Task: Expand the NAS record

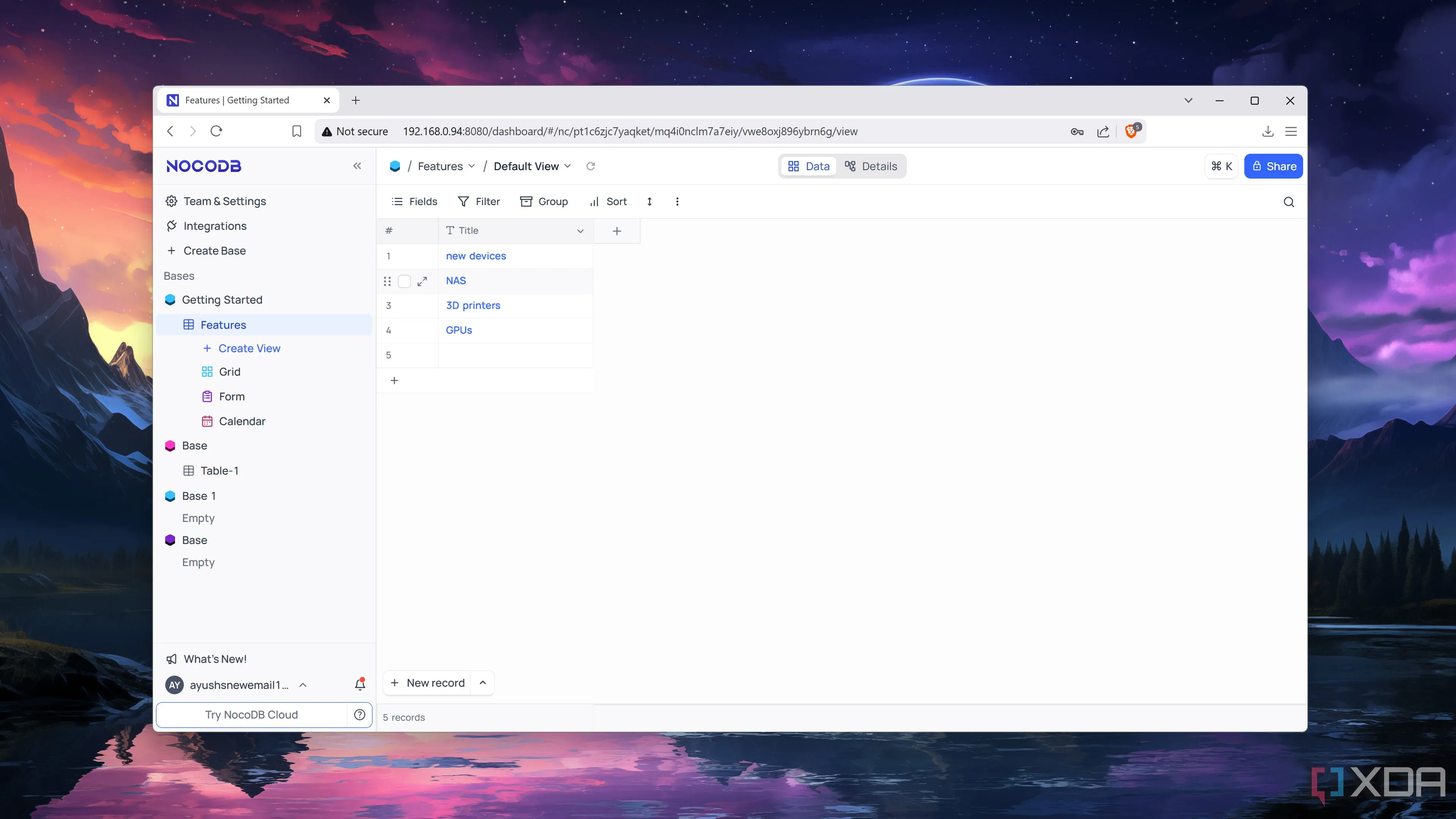Action: 422,281
